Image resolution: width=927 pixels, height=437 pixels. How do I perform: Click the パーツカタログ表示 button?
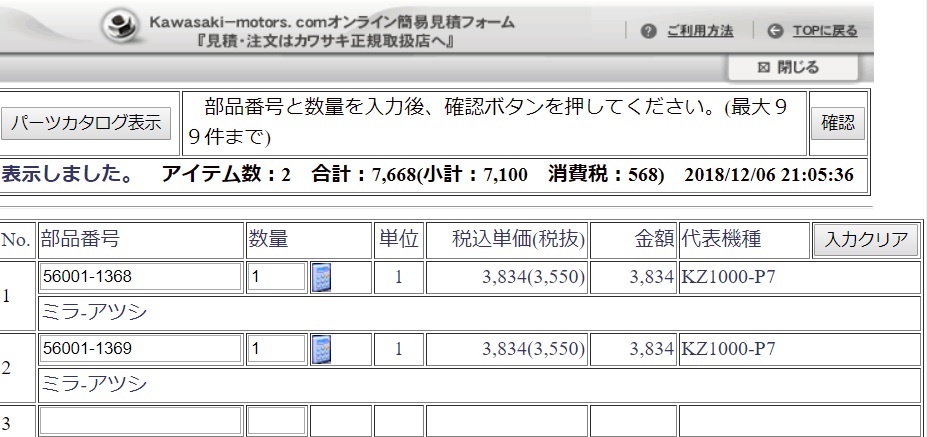(x=86, y=124)
